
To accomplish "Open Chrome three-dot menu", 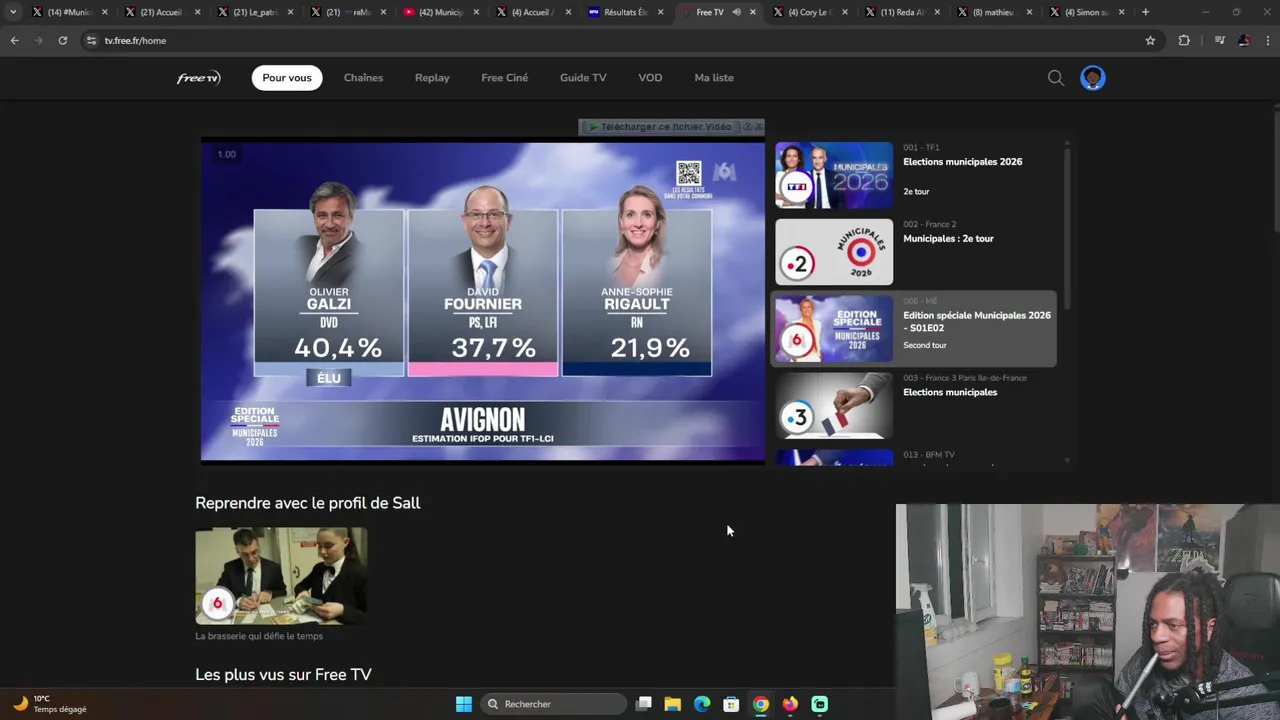I will pos(1268,40).
